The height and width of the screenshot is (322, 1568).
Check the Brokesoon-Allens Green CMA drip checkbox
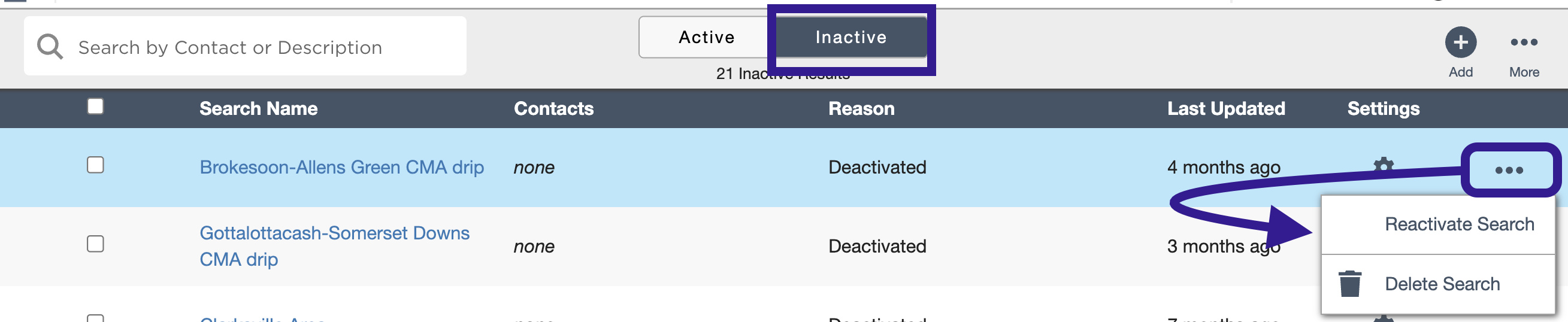pyautogui.click(x=96, y=165)
